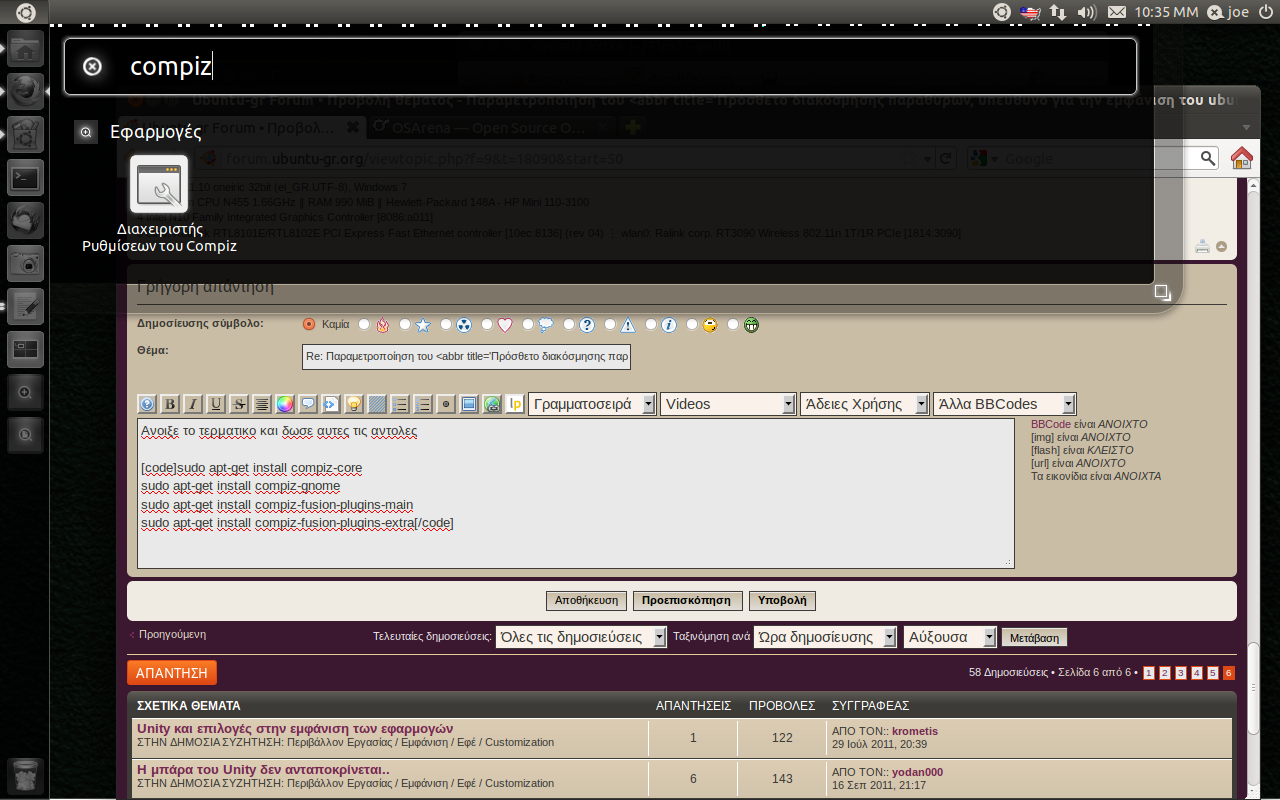Open the 'Η μπάρα του Unity δεν ανταποκρίνεται' topic
1280x800 pixels.
(x=263, y=770)
